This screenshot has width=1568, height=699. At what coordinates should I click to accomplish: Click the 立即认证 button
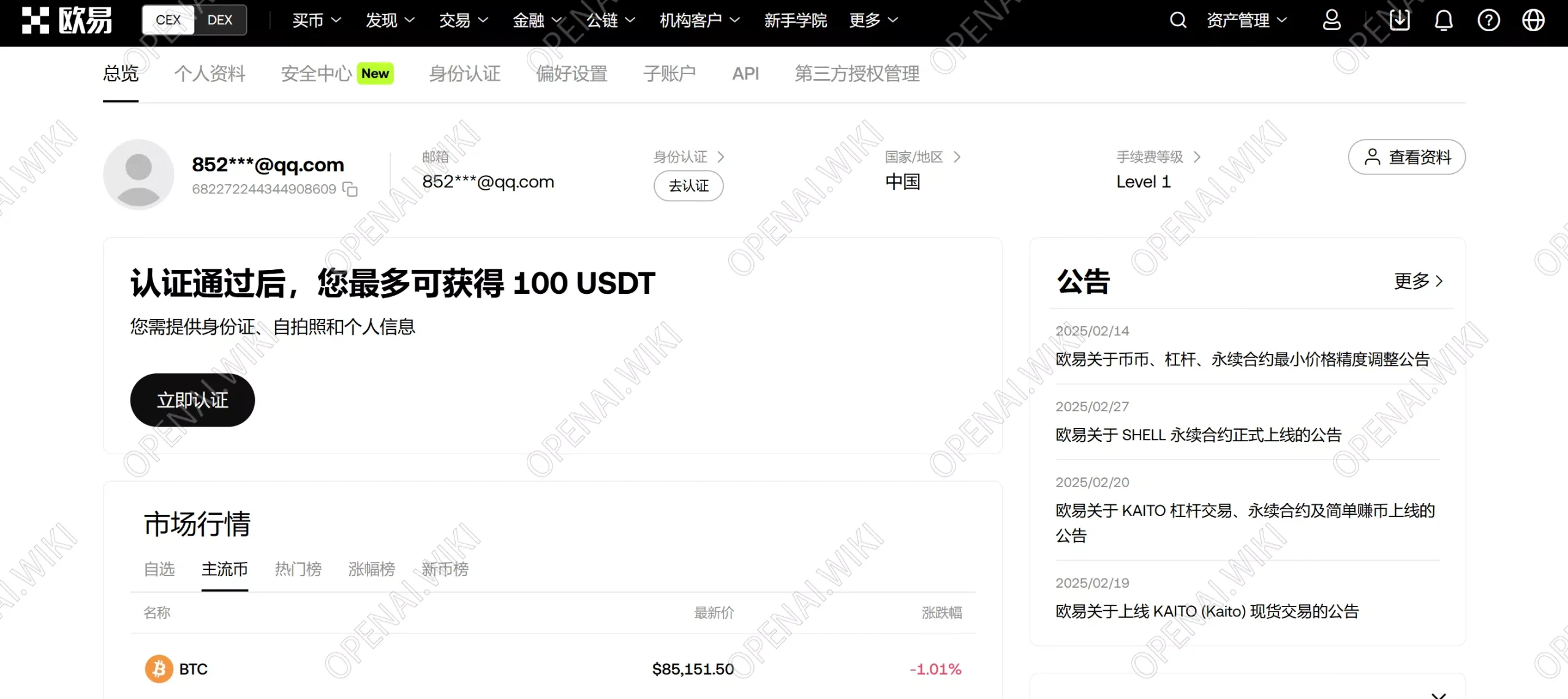point(192,400)
